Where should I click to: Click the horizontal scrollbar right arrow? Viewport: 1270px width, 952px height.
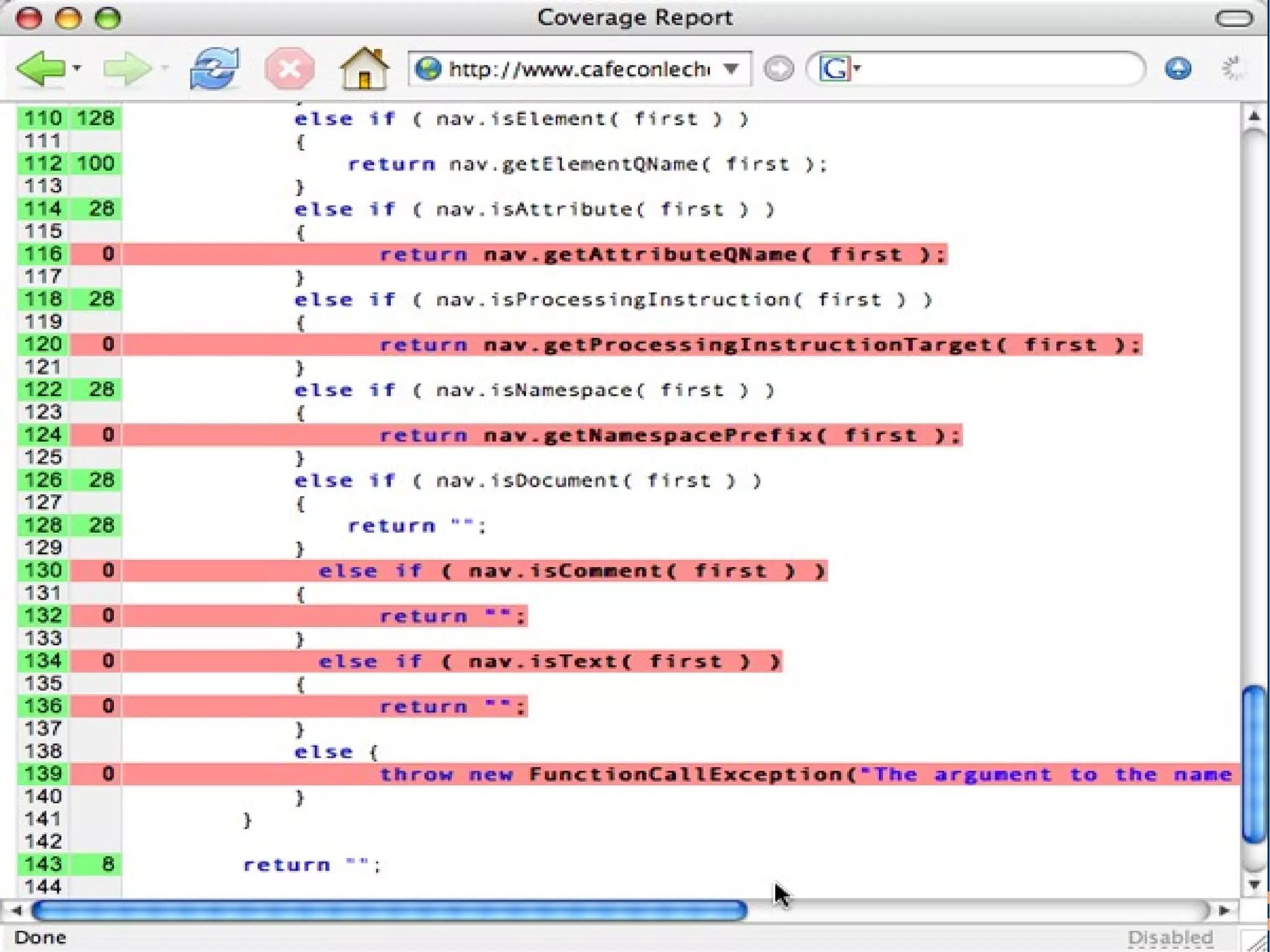coord(1224,910)
